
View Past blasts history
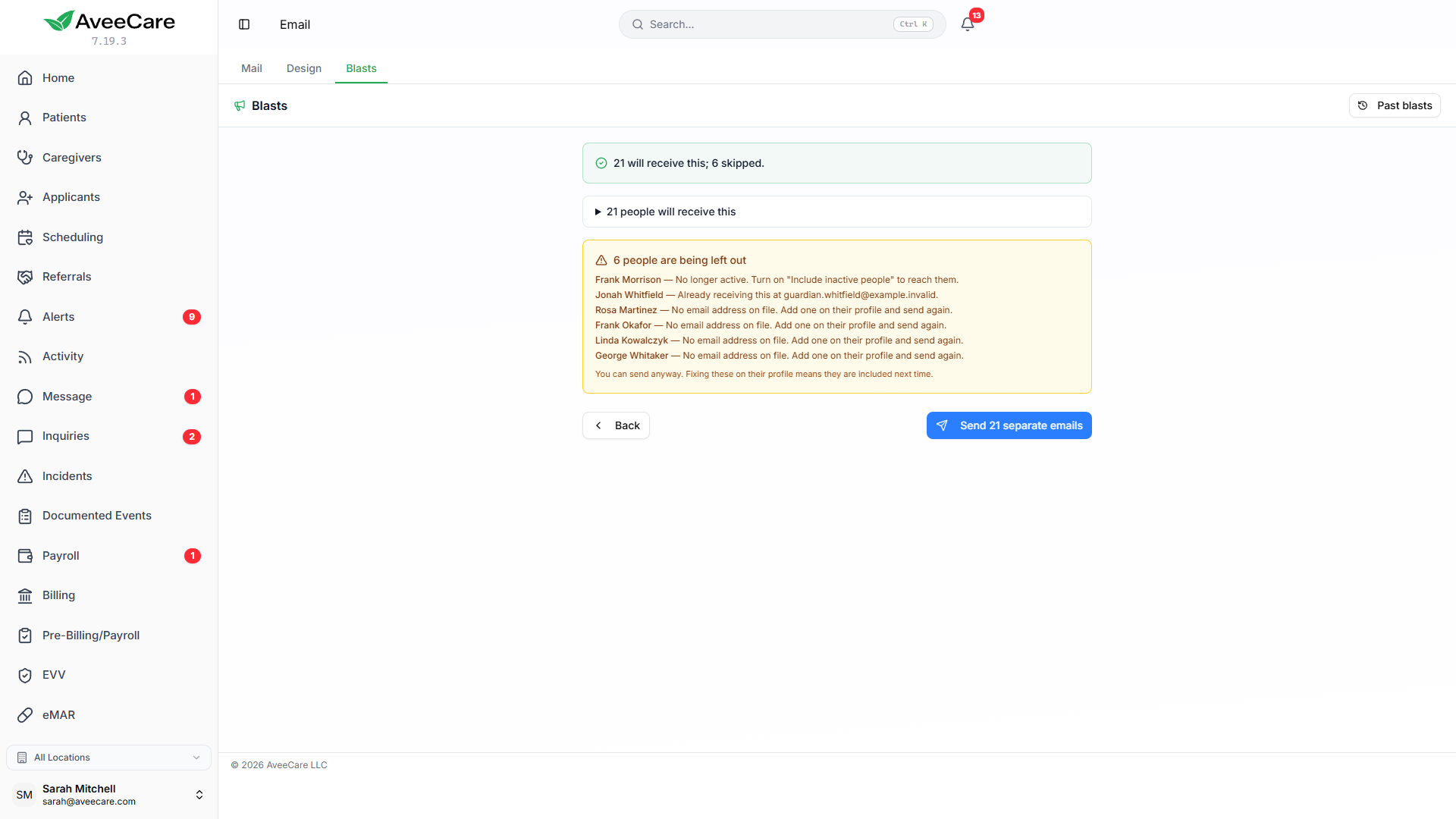click(1395, 105)
